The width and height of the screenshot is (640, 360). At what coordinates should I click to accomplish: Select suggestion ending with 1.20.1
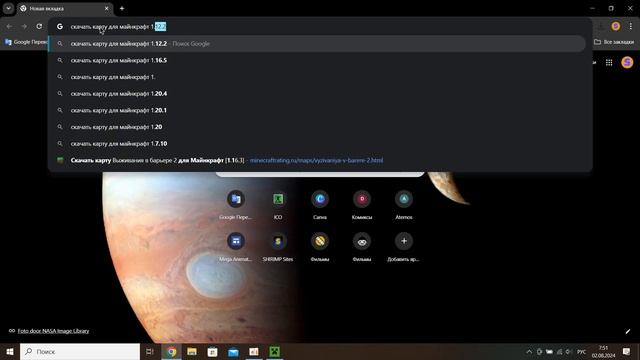[317, 110]
